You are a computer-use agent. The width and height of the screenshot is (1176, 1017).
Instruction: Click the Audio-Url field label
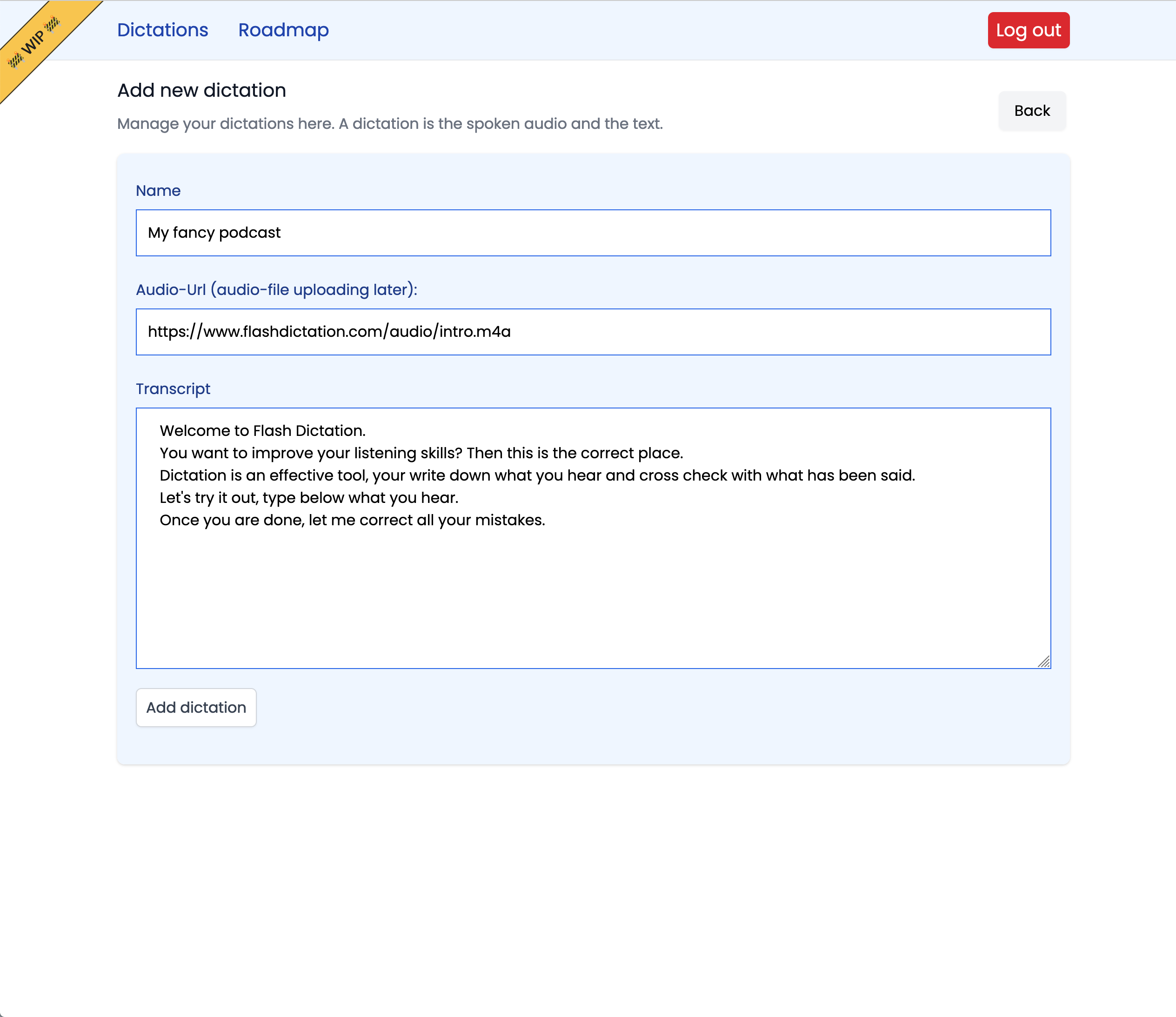point(276,289)
